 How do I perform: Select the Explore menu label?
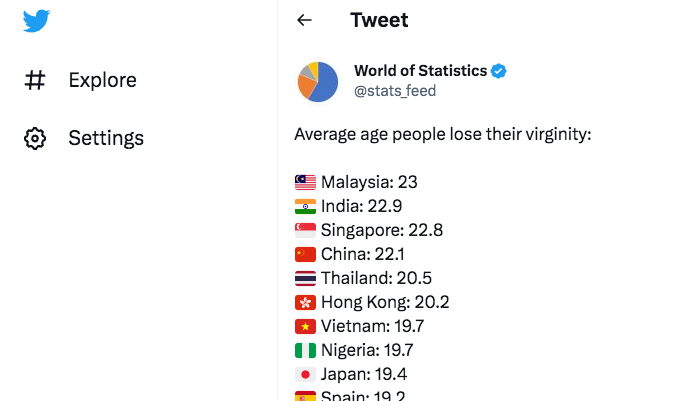coord(102,80)
